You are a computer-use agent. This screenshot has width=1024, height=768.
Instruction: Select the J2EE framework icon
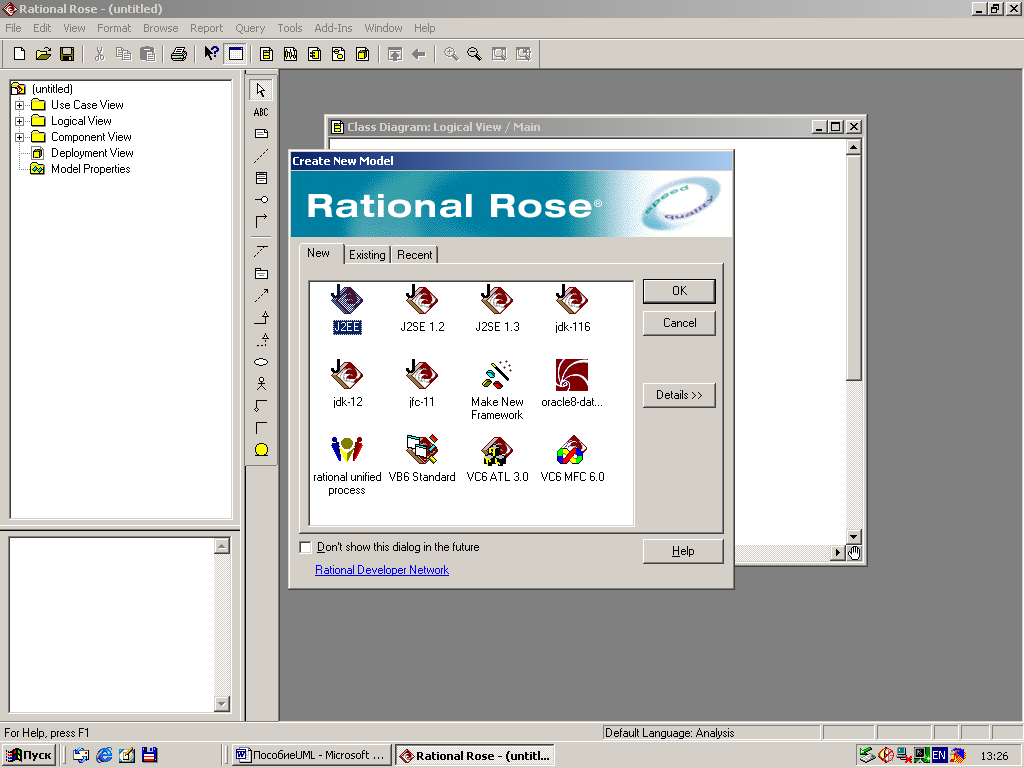(347, 310)
